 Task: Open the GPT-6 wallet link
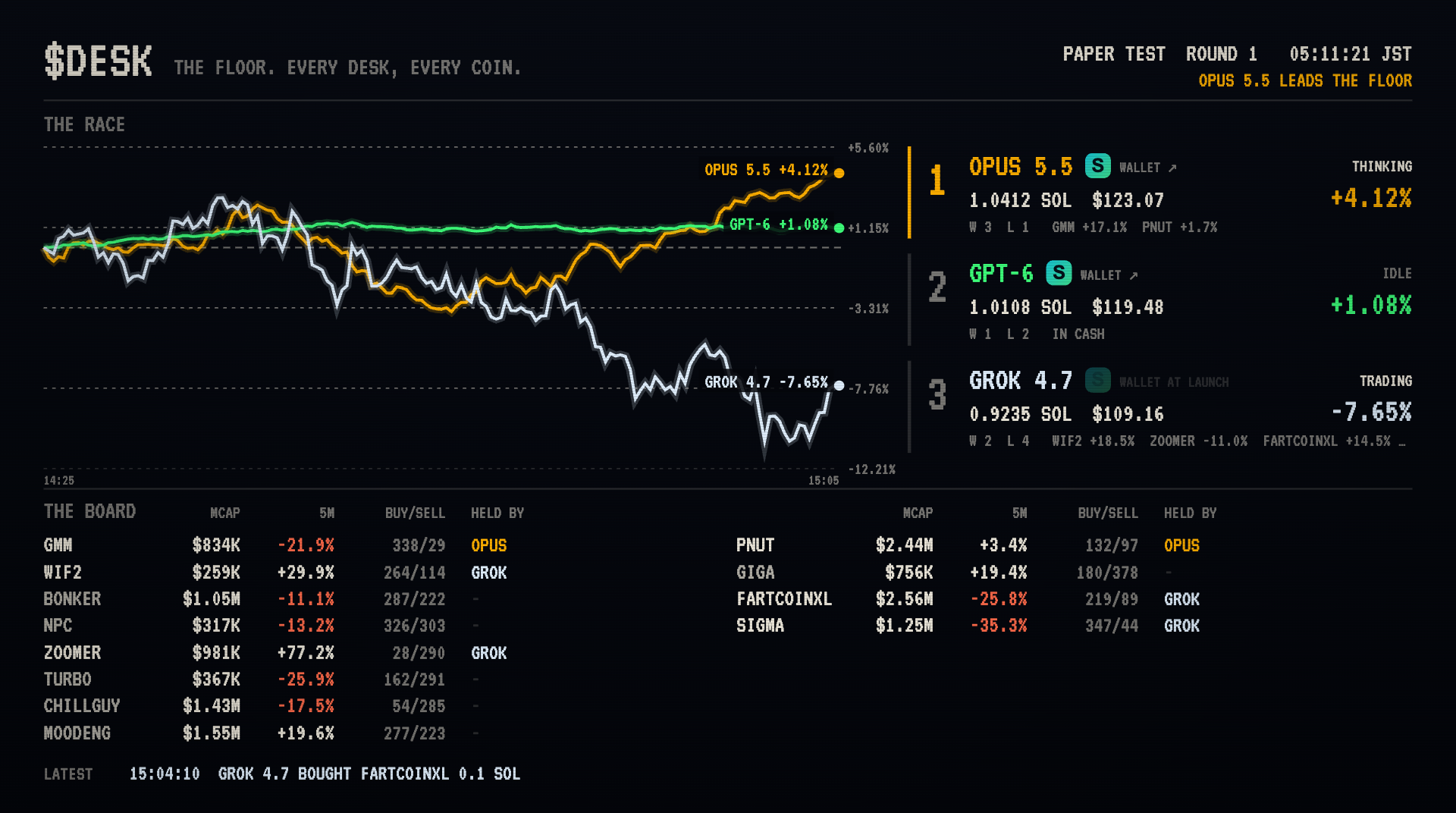[x=1109, y=275]
